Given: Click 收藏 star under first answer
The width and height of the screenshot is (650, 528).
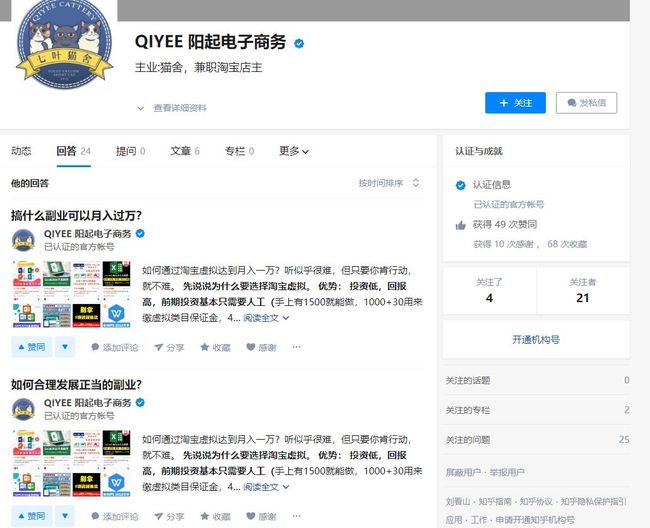Looking at the screenshot, I should click(x=215, y=347).
